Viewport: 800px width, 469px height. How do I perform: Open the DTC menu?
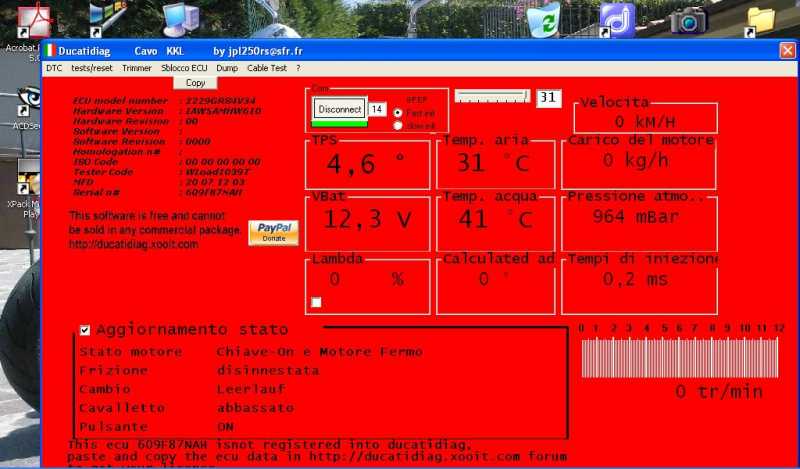pyautogui.click(x=54, y=68)
